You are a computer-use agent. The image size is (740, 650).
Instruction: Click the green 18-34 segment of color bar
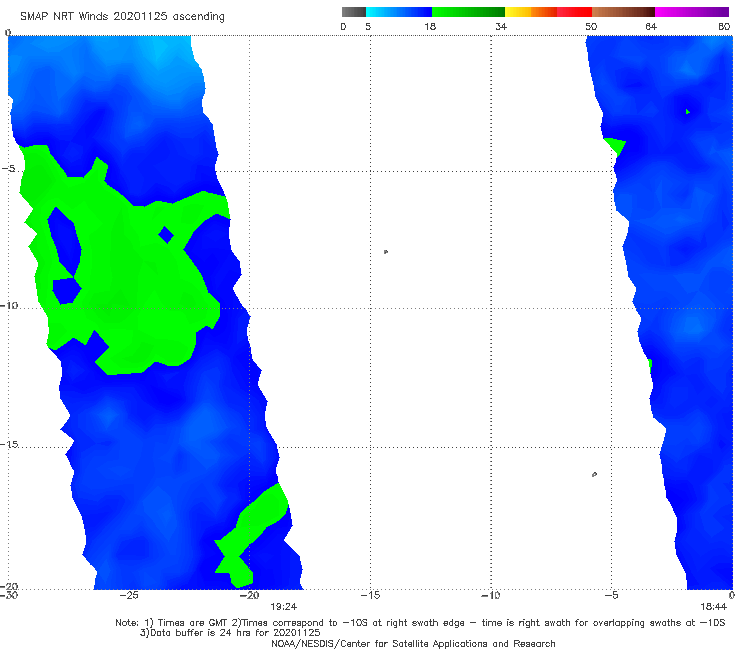tap(468, 12)
